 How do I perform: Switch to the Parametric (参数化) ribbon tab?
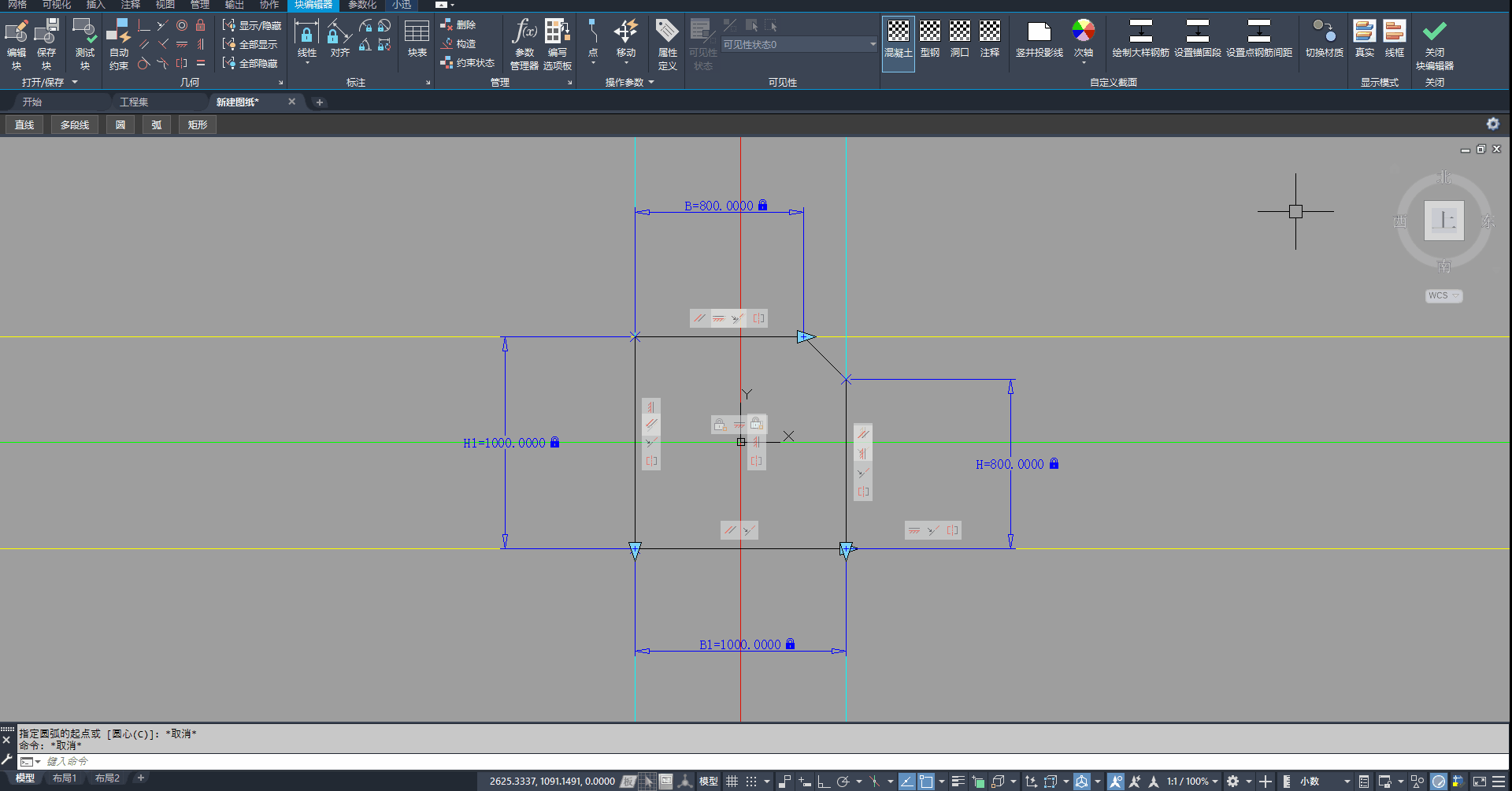click(362, 5)
